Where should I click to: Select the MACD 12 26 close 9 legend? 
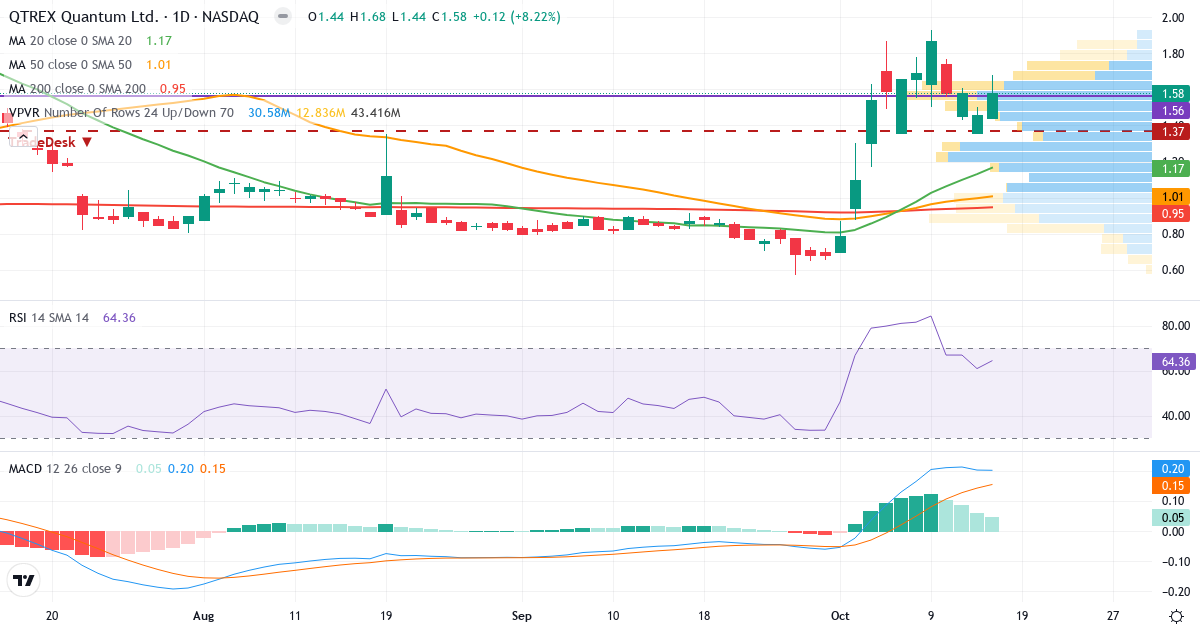(65, 468)
